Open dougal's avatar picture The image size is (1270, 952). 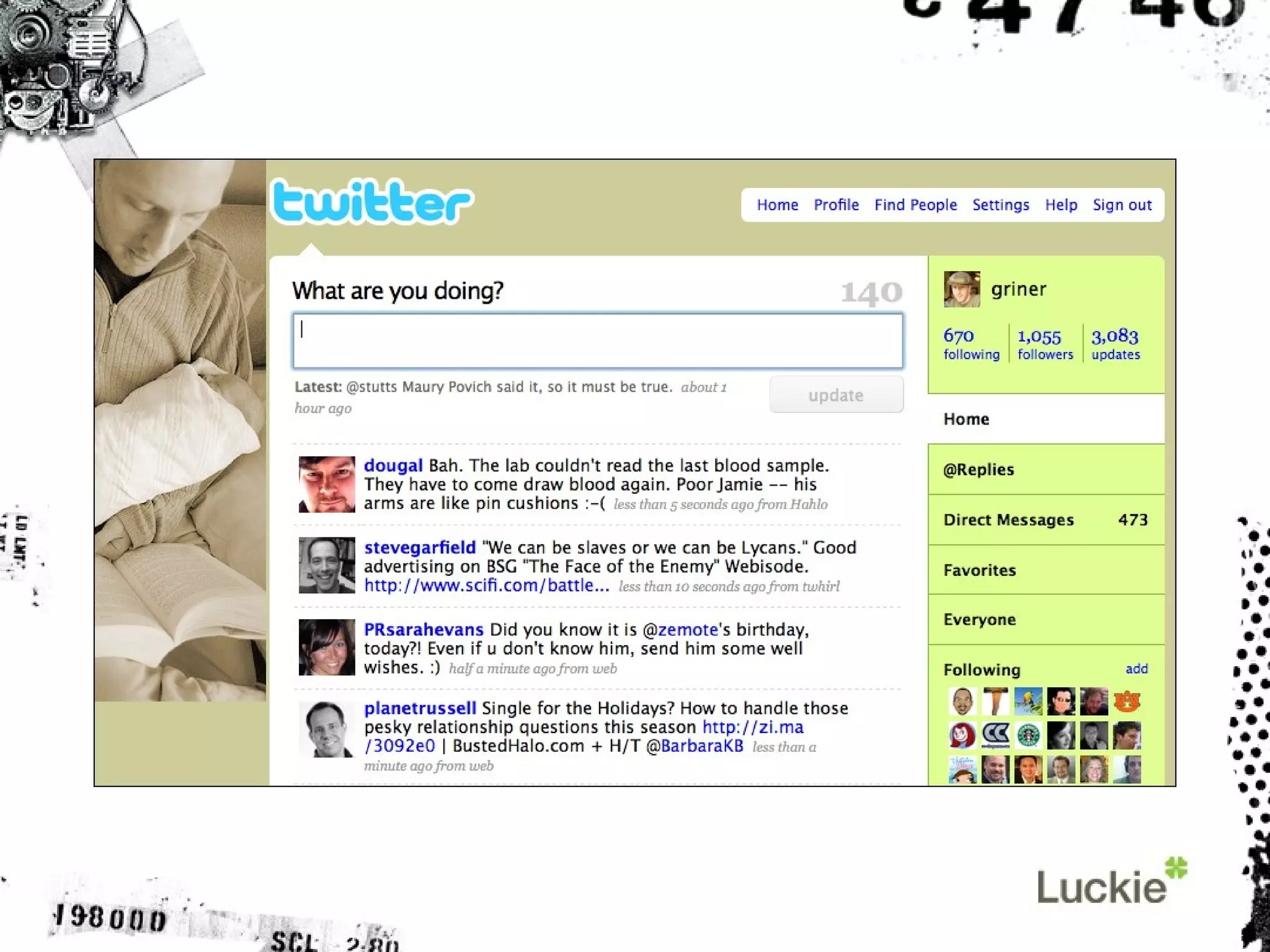tap(327, 484)
